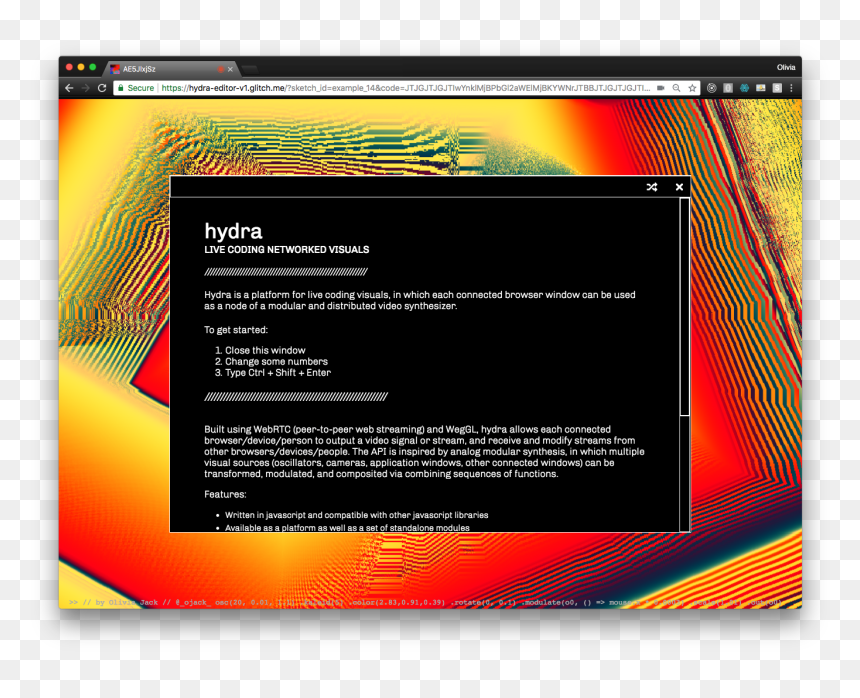The image size is (860, 698).
Task: Click the shuffle icon in the hydra dialog
Action: pos(652,187)
